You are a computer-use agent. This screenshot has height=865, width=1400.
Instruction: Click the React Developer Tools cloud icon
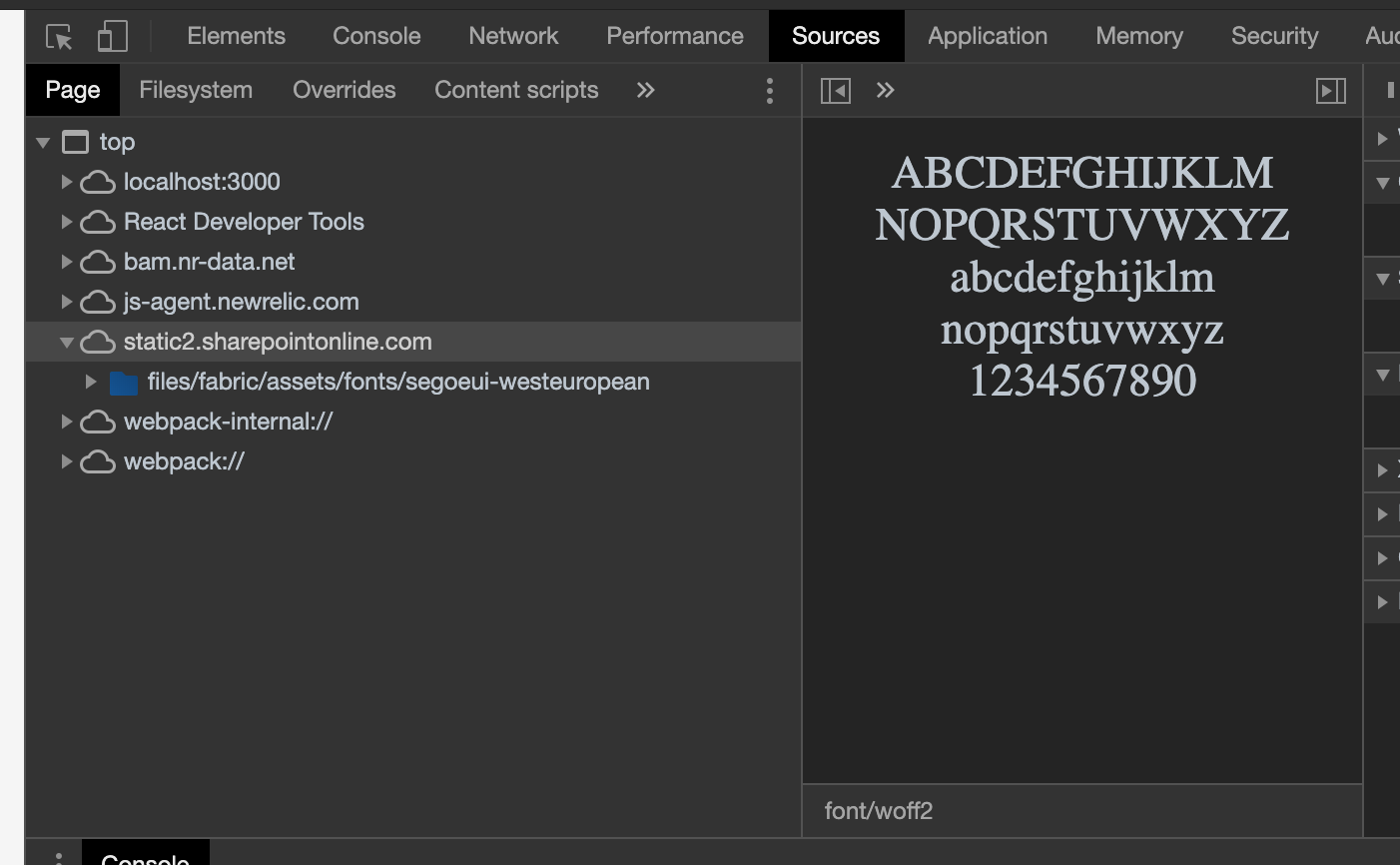(x=98, y=223)
